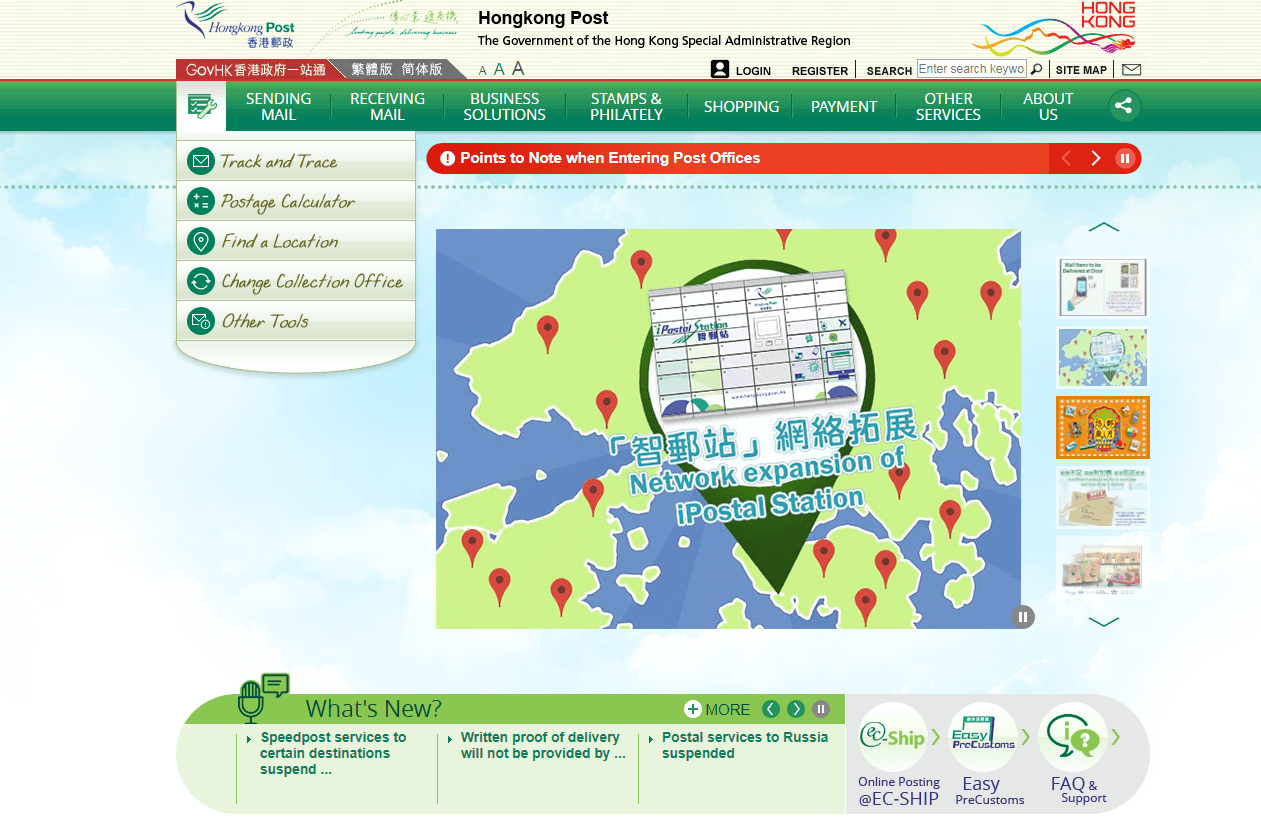Screen dimensions: 1261x823
Task: Open Online Posting @EC-SHIP text link
Action: pyautogui.click(x=899, y=790)
